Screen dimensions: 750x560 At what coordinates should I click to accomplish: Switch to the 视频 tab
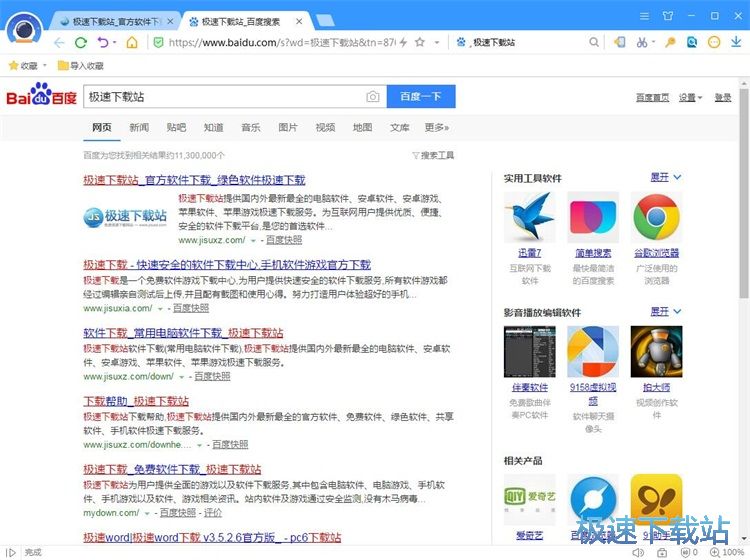coord(325,127)
